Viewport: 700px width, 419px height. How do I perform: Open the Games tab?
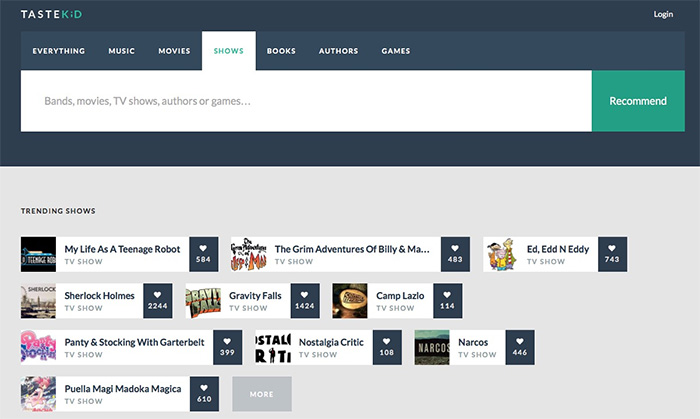tap(396, 51)
